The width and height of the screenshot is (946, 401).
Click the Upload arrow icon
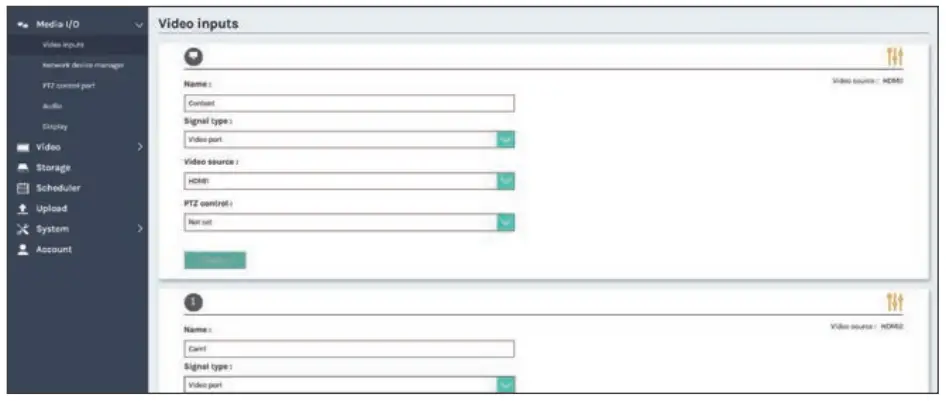[22, 208]
